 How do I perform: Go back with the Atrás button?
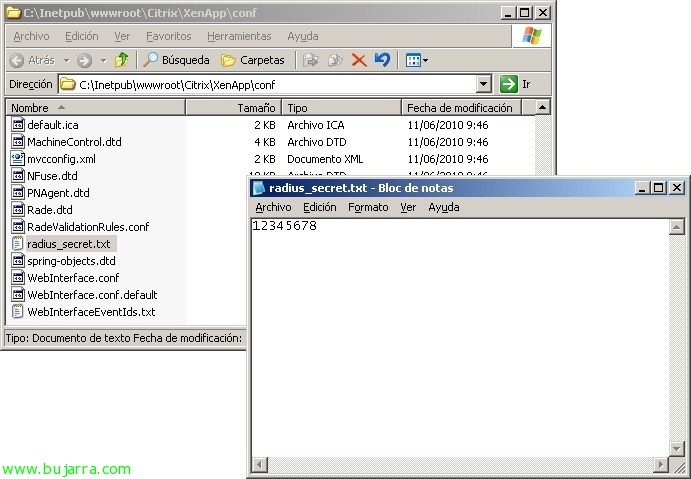[x=32, y=60]
